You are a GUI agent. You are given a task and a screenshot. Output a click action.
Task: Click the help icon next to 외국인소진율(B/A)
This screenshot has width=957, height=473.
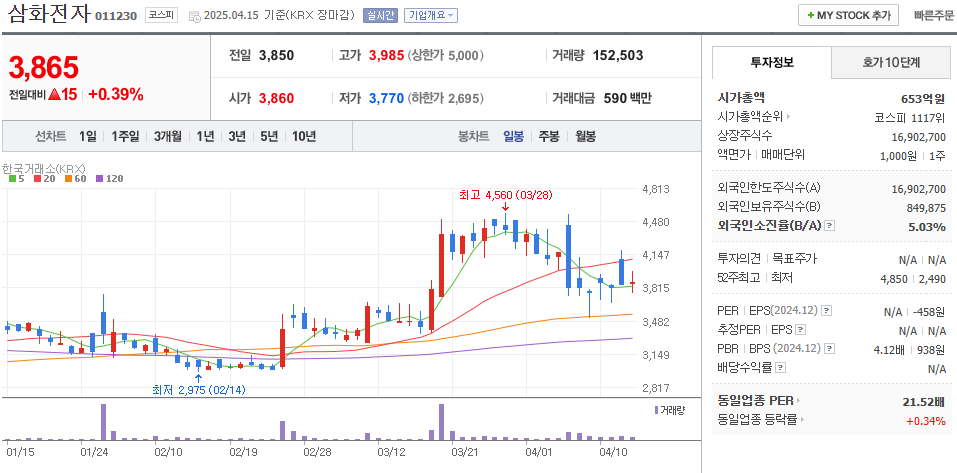point(829,226)
